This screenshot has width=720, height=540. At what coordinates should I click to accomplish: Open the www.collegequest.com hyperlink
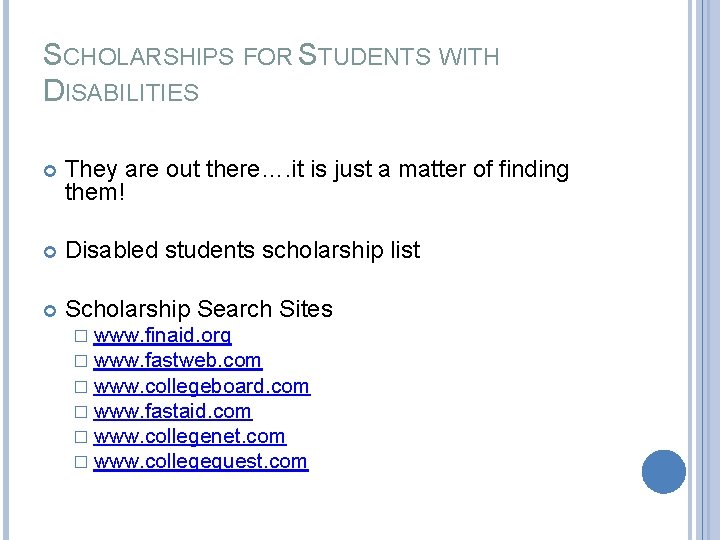tap(200, 461)
